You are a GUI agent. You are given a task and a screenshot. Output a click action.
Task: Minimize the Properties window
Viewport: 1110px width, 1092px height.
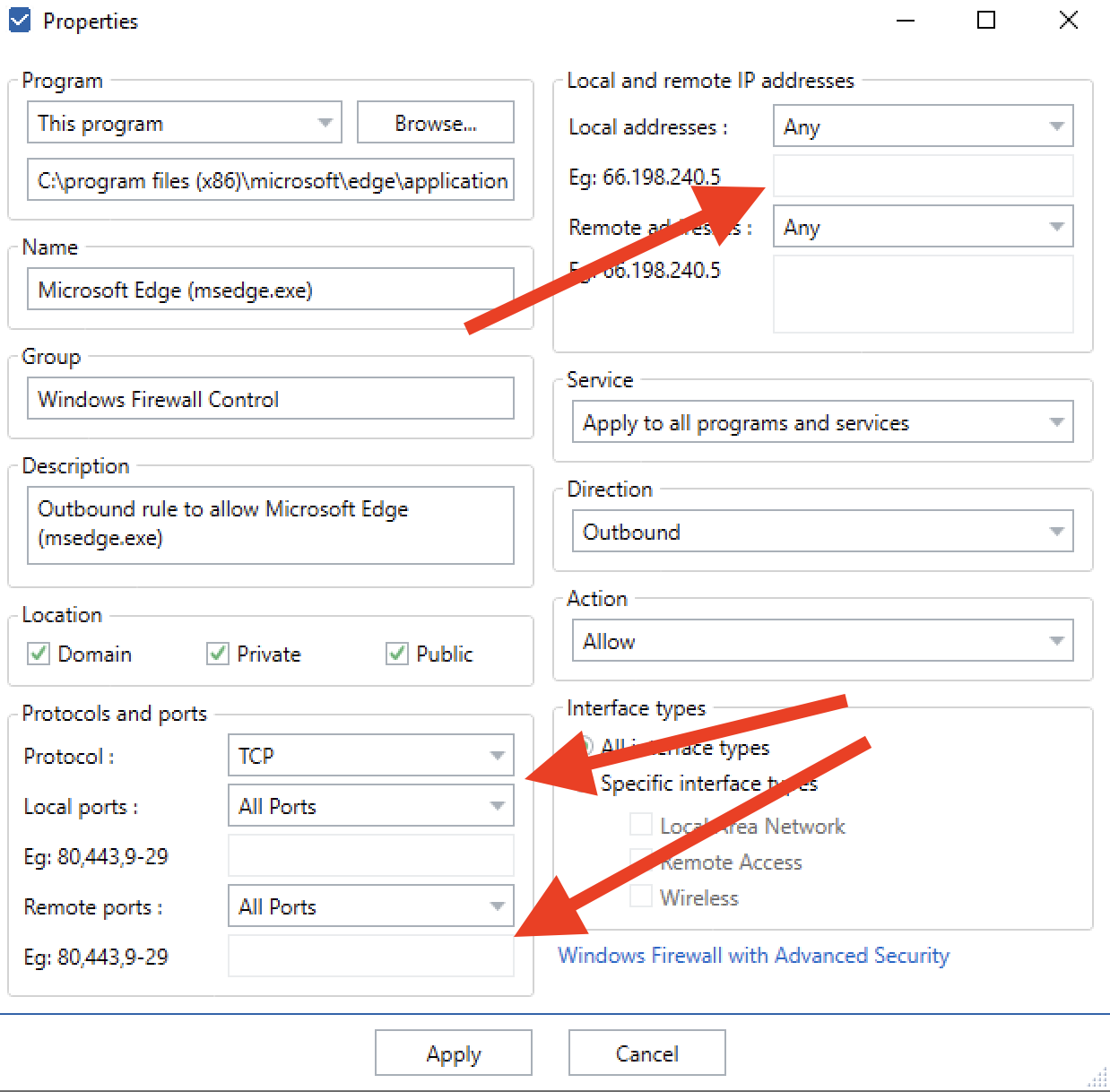[x=906, y=20]
